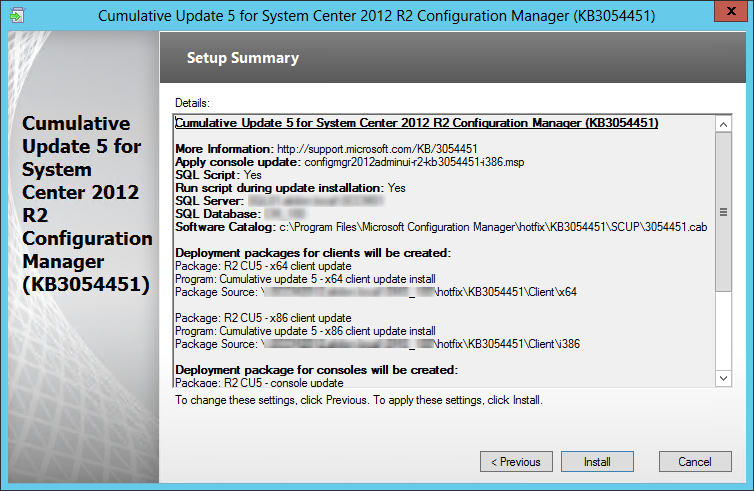Click the 'Details:' label
754x491 pixels.
click(x=192, y=103)
